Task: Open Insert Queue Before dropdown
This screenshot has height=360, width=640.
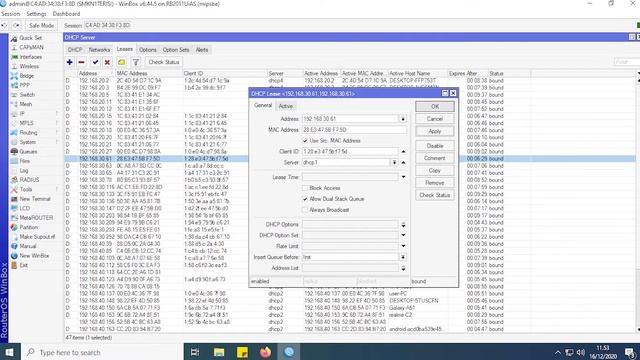Action: pos(403,257)
